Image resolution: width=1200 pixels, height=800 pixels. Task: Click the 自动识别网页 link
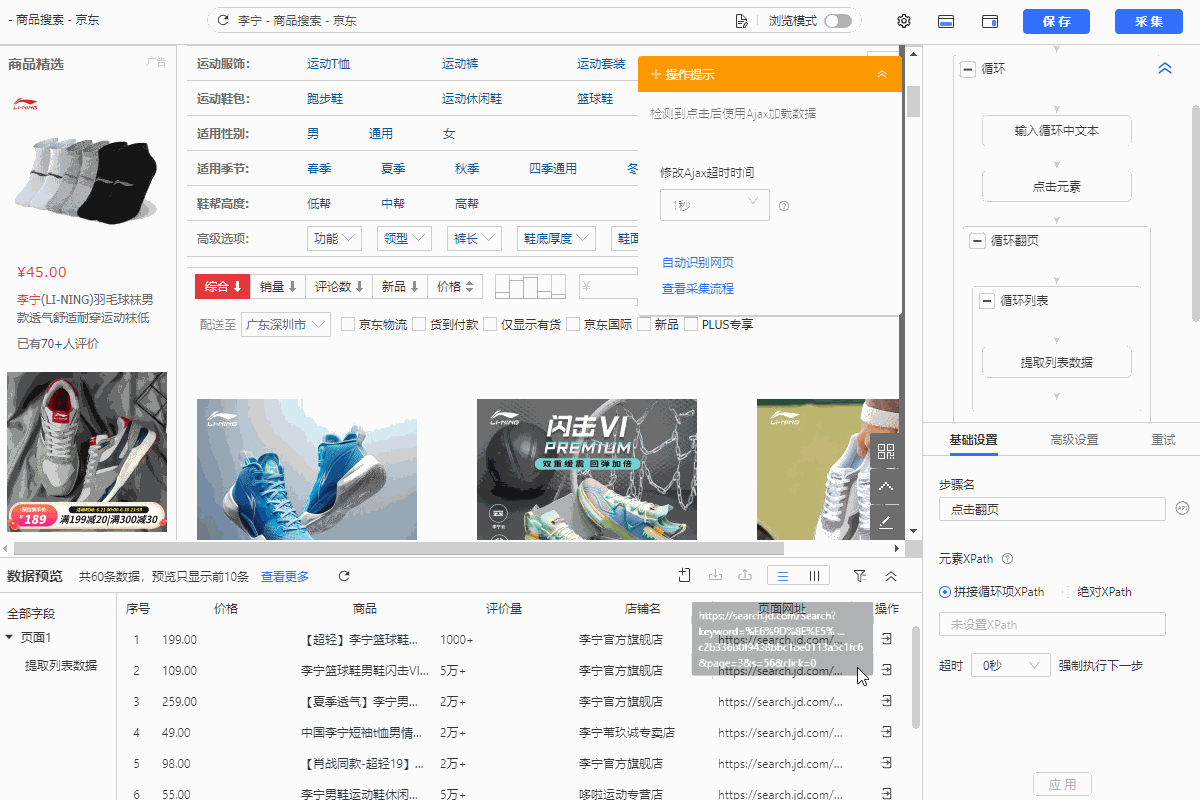coord(698,263)
